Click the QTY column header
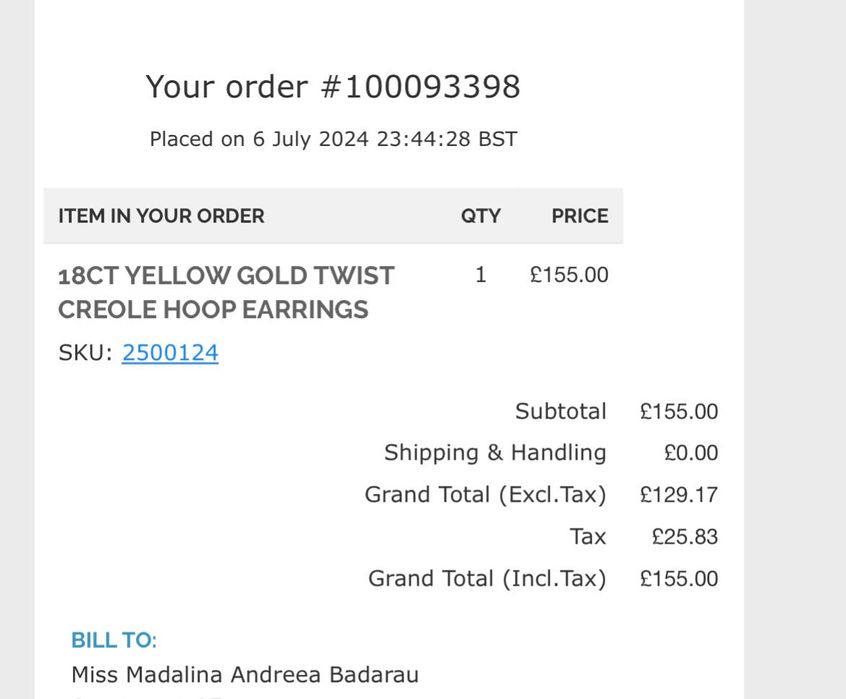Screen dimensions: 846x699 pyautogui.click(x=480, y=216)
